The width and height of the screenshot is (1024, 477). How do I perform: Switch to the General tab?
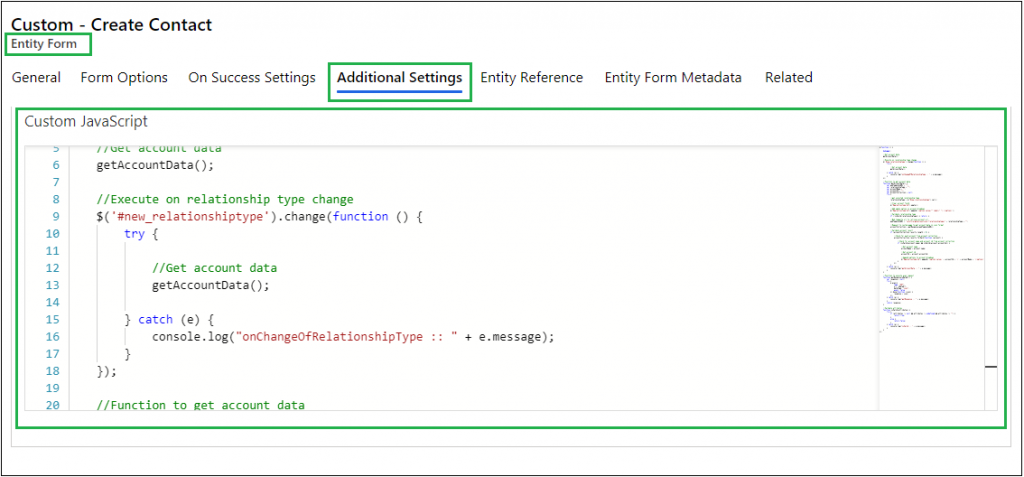point(36,78)
